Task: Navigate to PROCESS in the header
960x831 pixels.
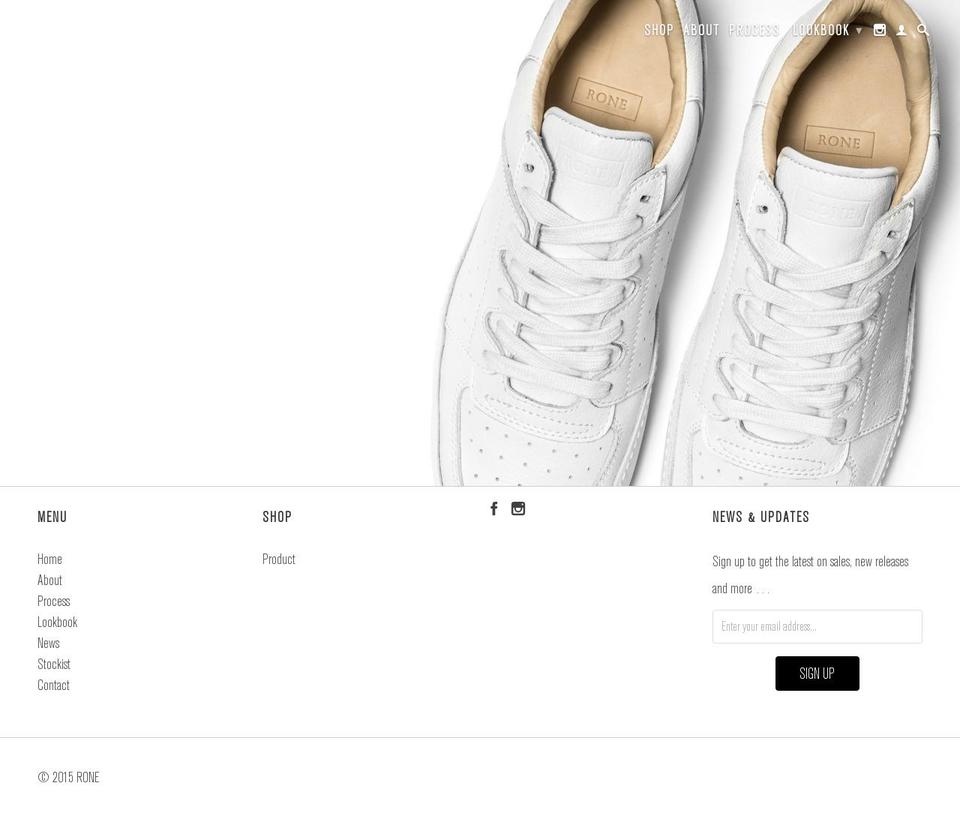Action: (754, 30)
